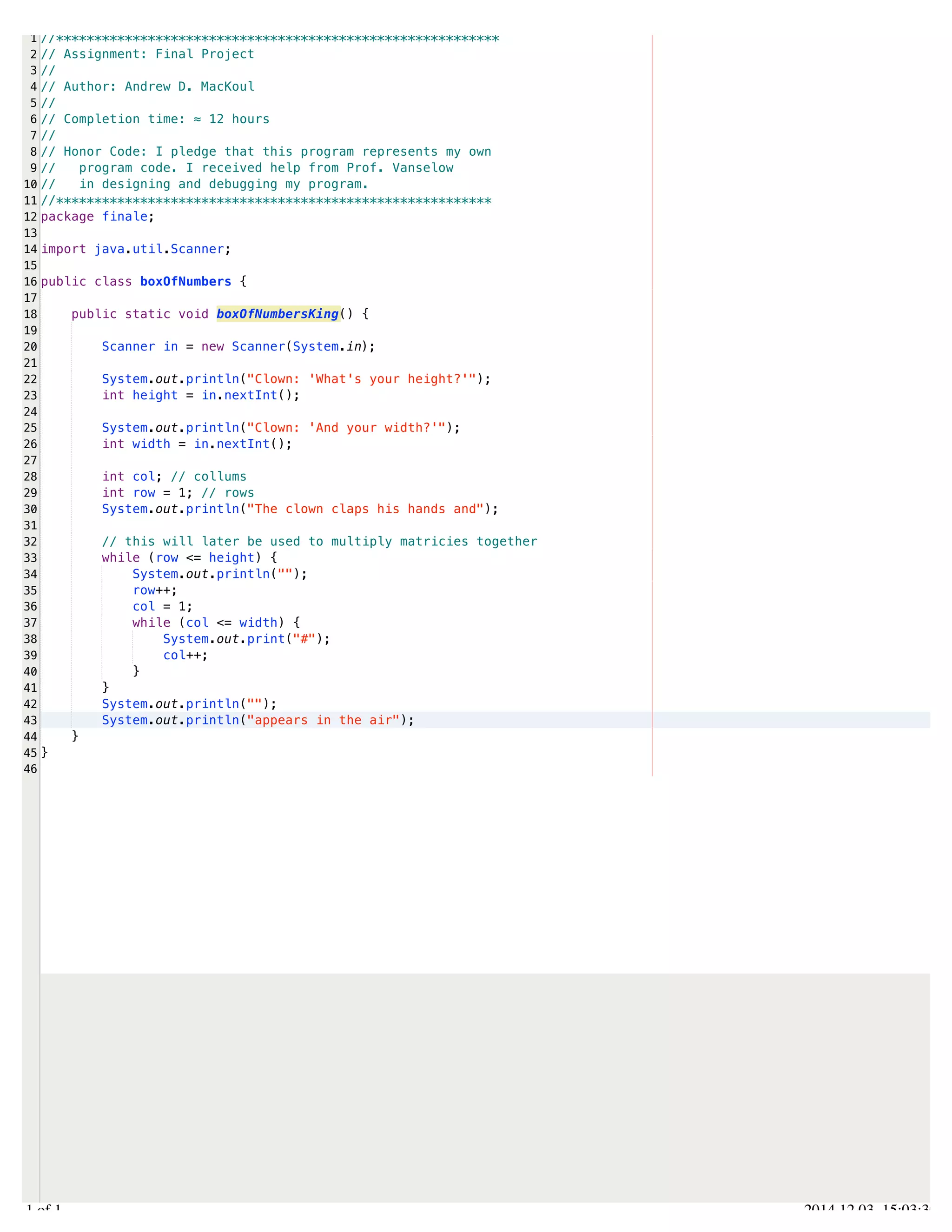Viewport: 952px width, 1232px height.
Task: Click 'int height = in.nextInt();'
Action: click(x=201, y=396)
